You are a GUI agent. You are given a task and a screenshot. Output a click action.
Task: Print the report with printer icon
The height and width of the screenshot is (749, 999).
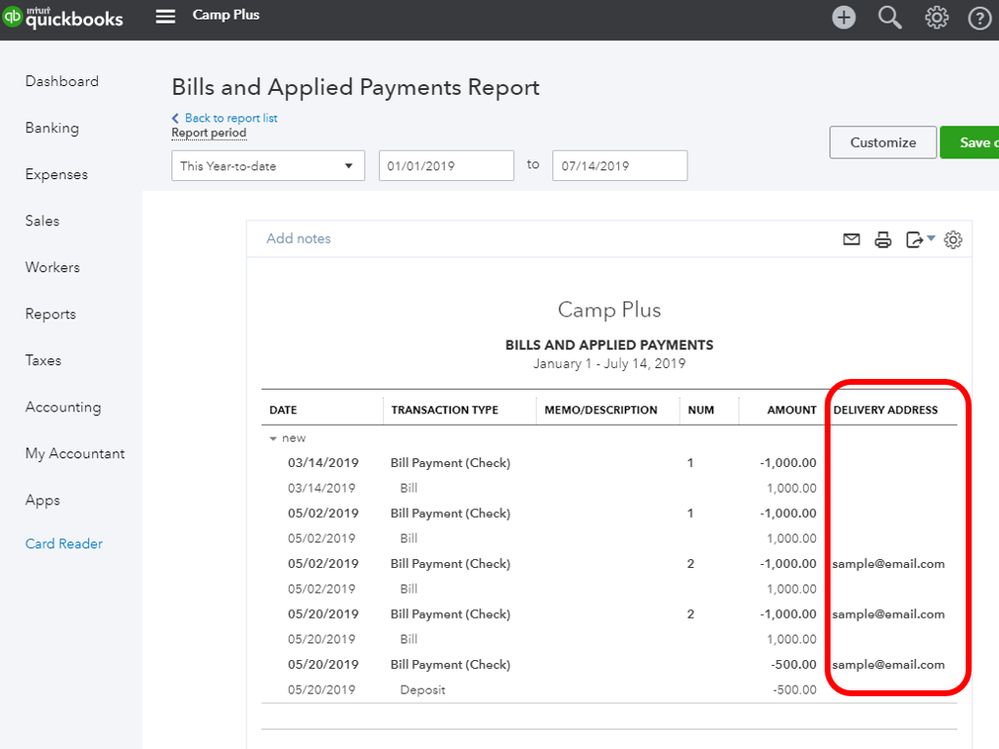point(883,239)
